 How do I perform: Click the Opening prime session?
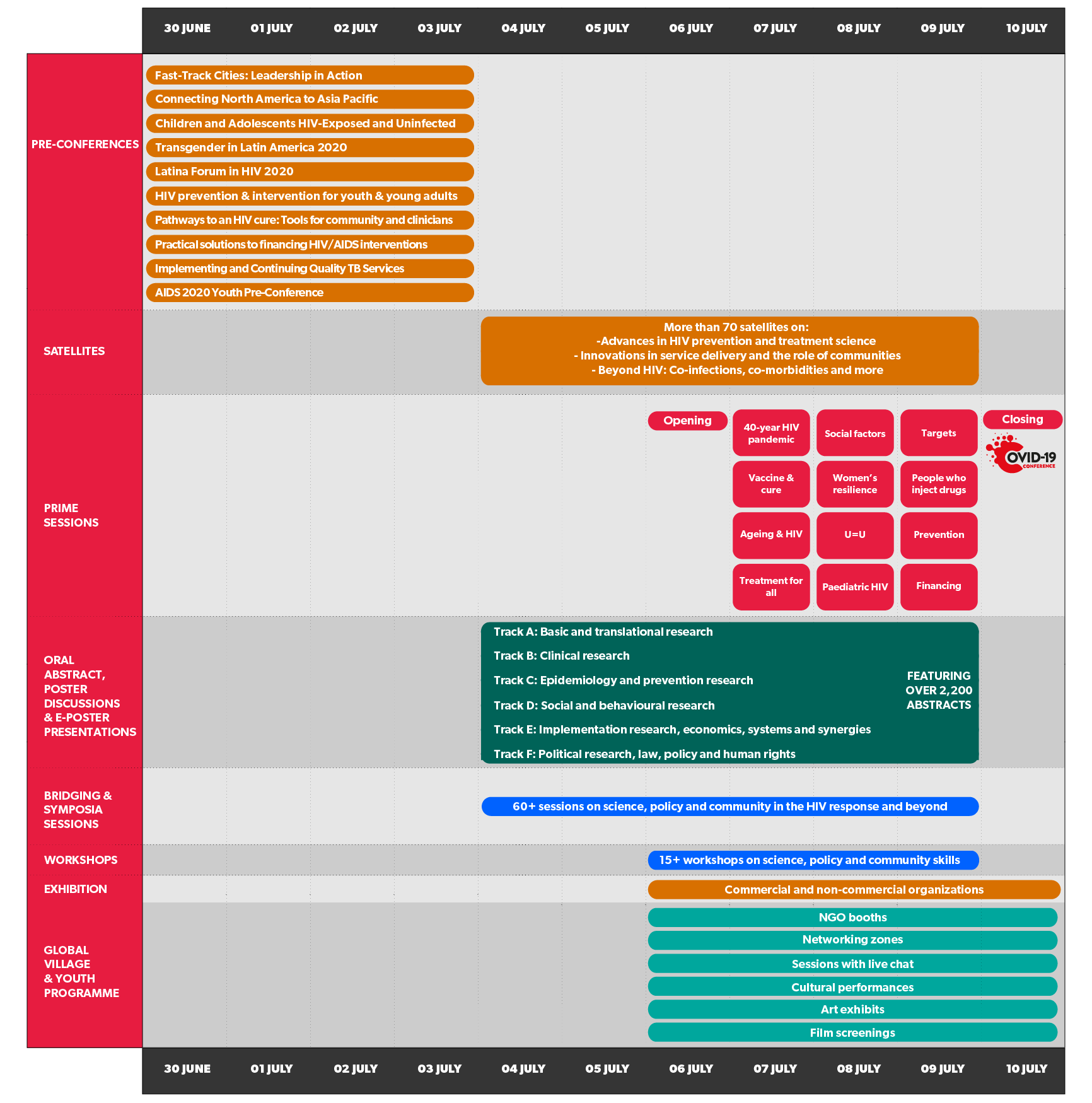(x=687, y=421)
